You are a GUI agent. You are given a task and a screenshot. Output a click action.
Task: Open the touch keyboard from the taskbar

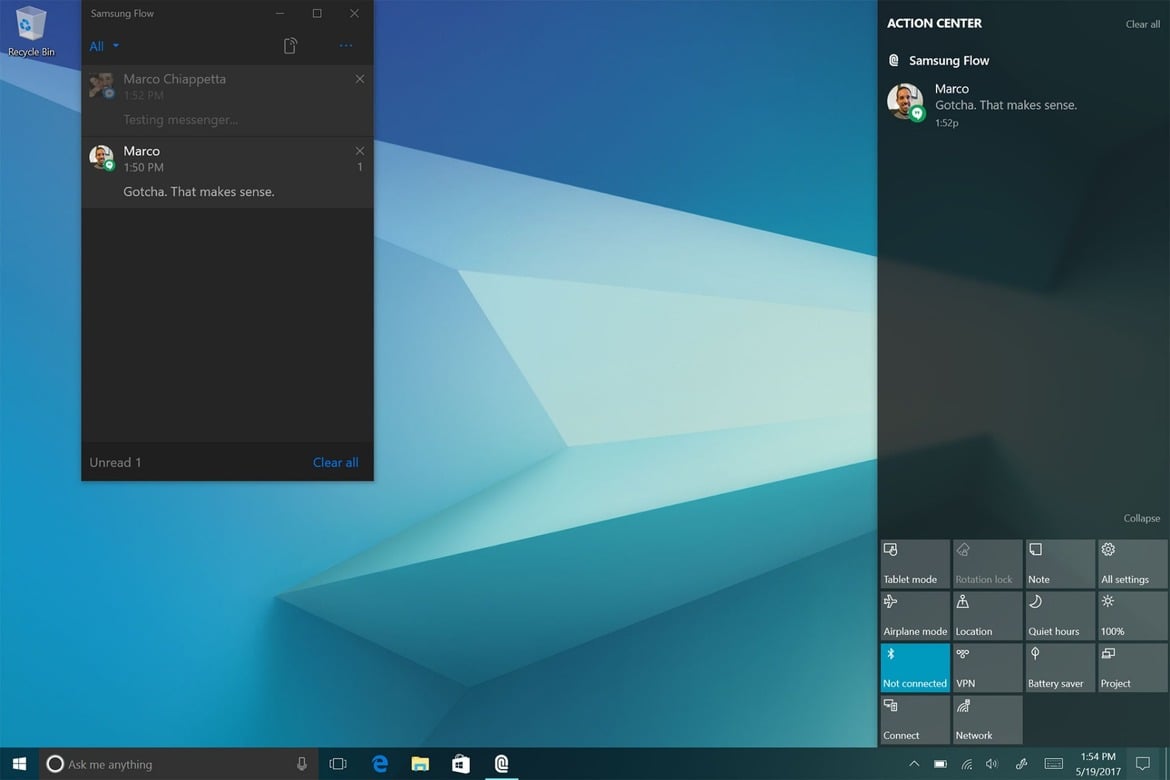tap(1054, 764)
